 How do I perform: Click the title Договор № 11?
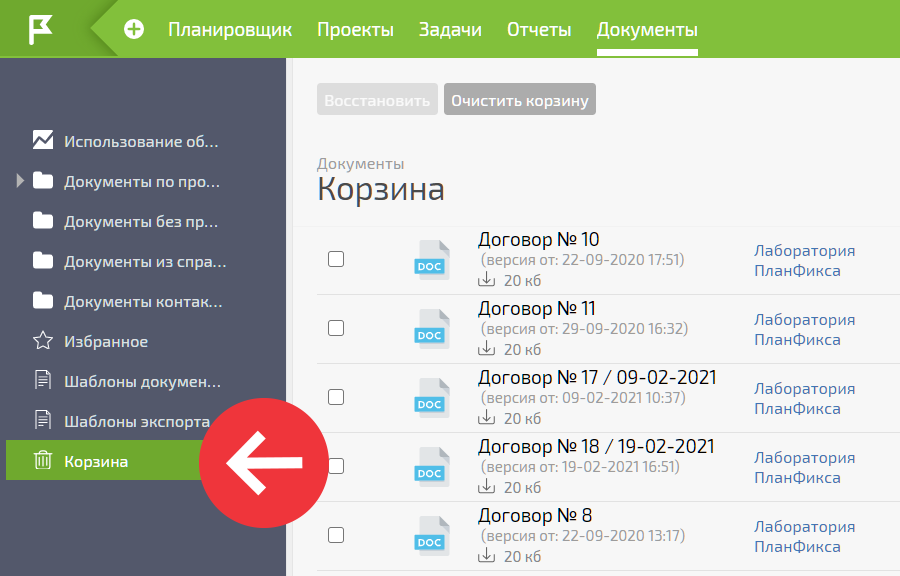tap(537, 308)
